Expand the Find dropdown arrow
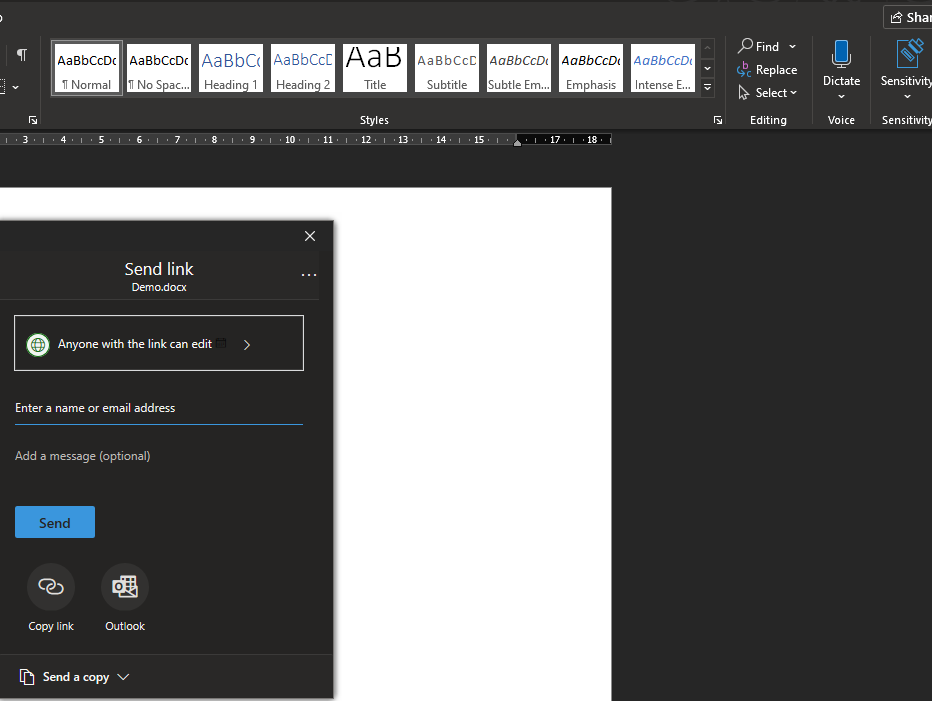 (793, 47)
